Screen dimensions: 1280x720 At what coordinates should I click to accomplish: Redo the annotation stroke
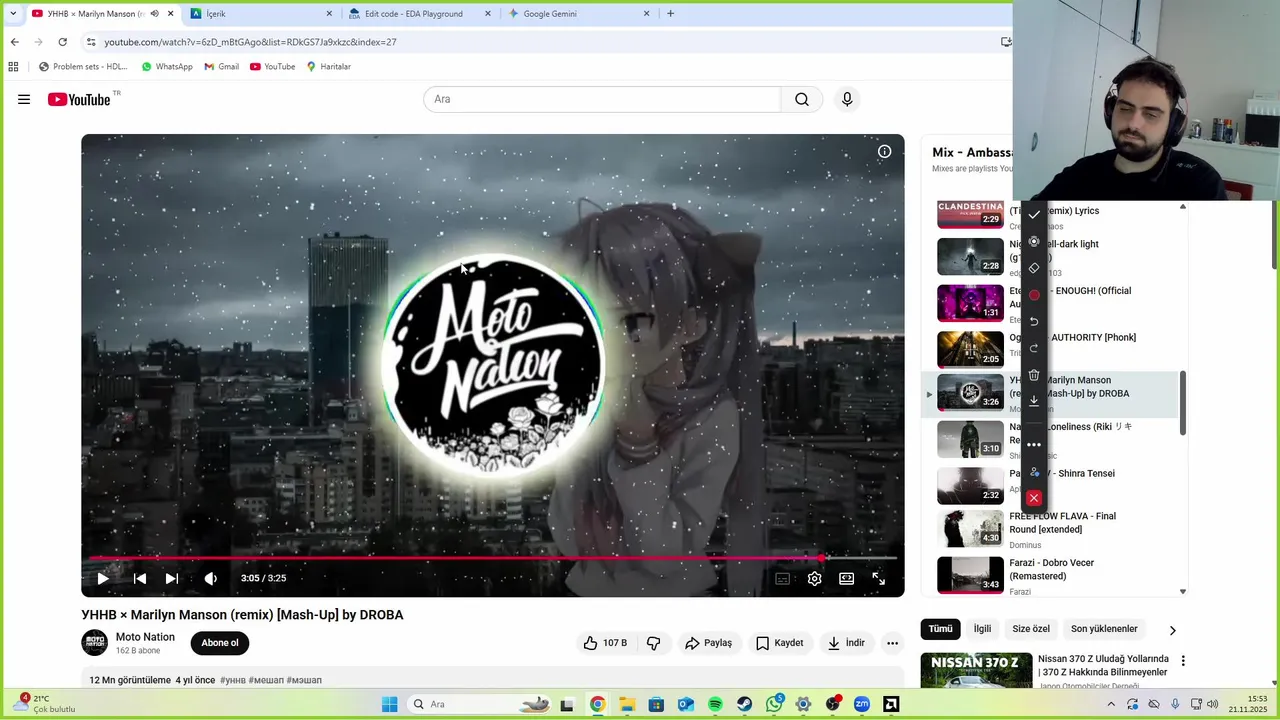(1034, 348)
